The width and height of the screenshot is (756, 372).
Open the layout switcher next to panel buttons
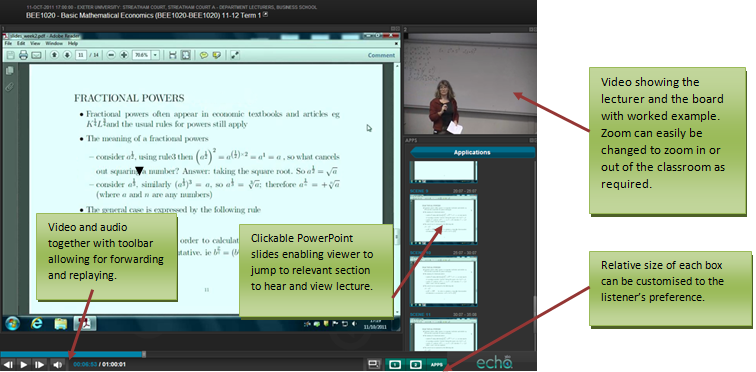374,364
